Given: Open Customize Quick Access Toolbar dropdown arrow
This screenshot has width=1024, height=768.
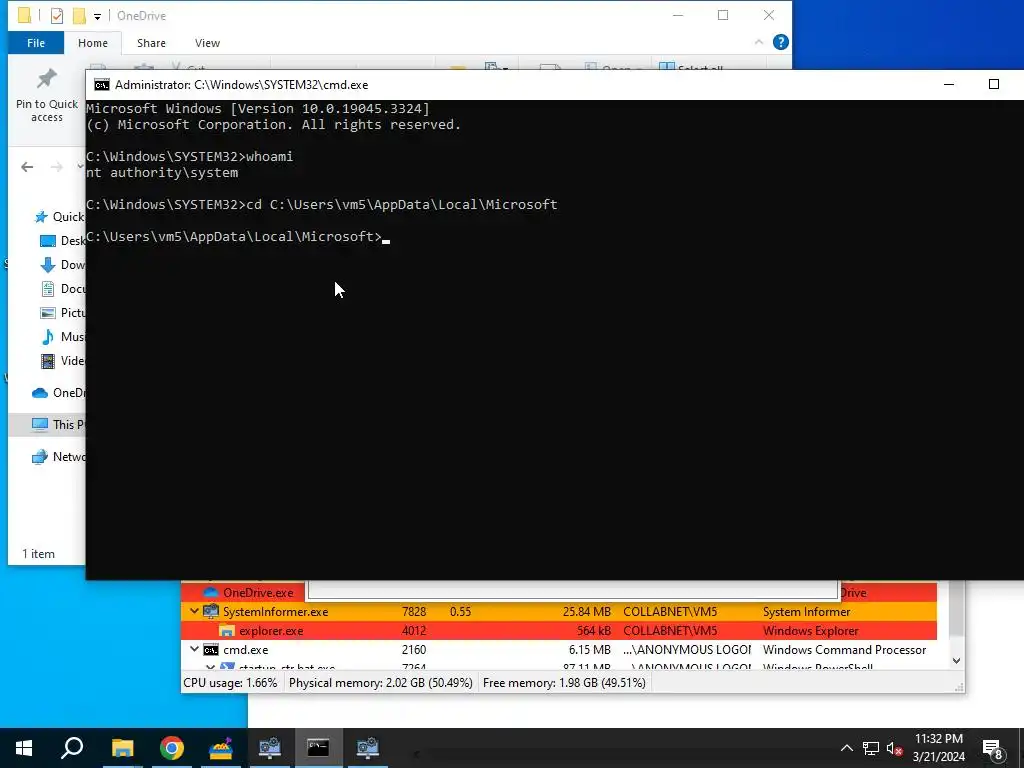Looking at the screenshot, I should tap(97, 16).
